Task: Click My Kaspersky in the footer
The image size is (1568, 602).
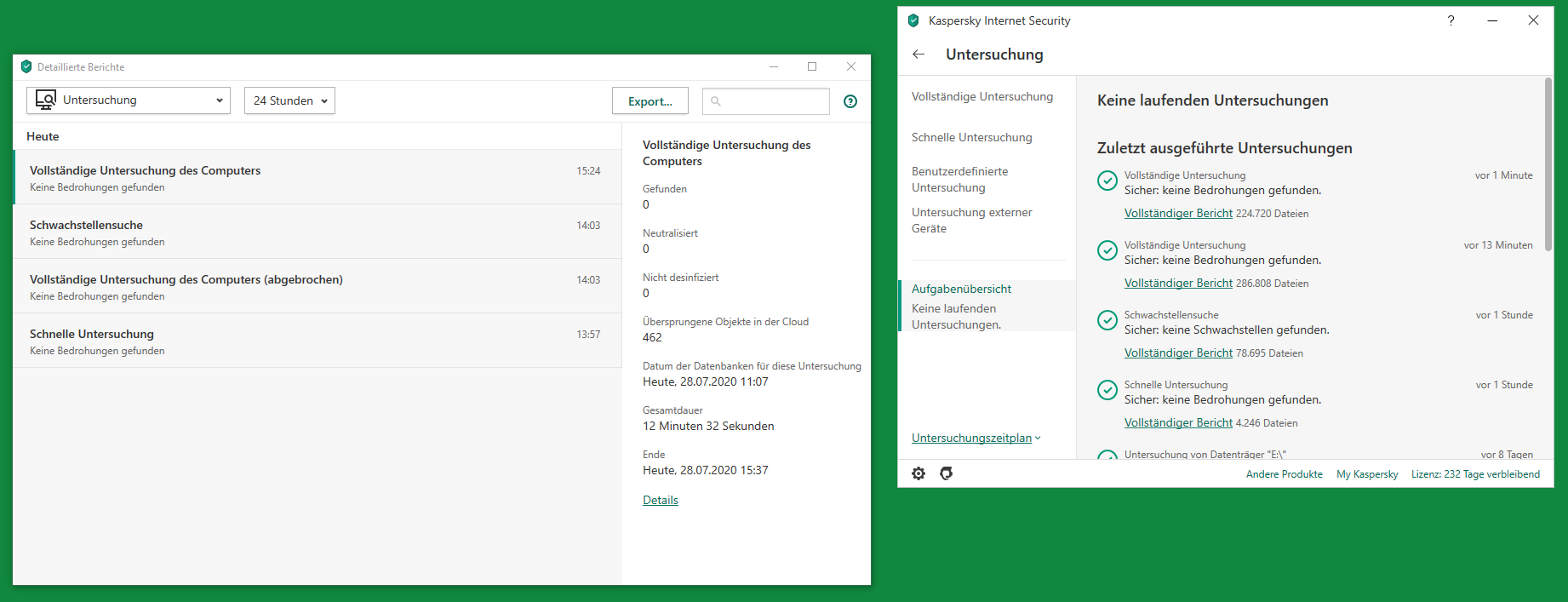Action: point(1367,474)
